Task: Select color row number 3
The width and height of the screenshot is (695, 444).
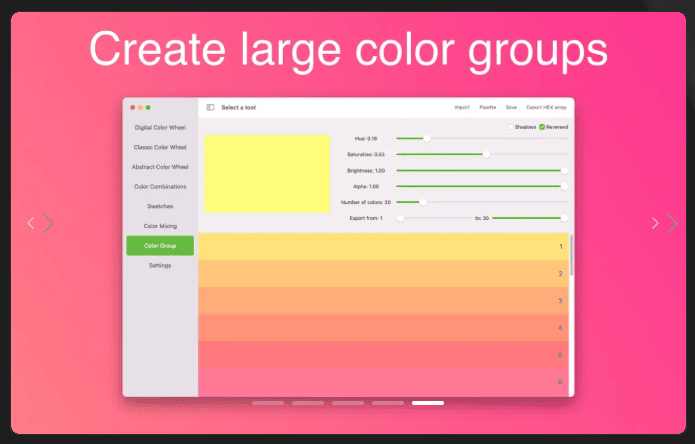Action: [x=383, y=301]
